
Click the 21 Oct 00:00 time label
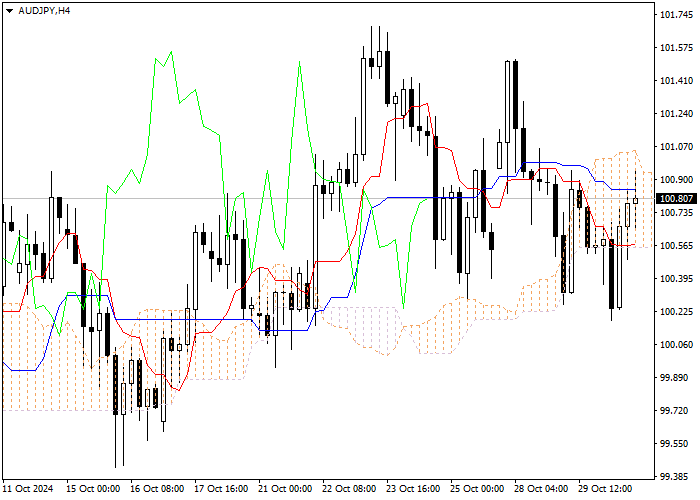(x=285, y=489)
